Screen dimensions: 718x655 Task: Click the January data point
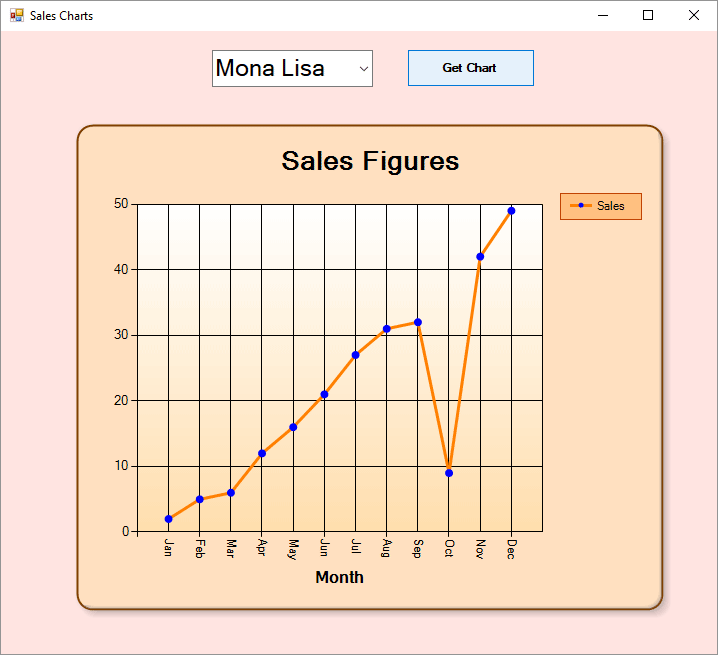click(x=168, y=519)
